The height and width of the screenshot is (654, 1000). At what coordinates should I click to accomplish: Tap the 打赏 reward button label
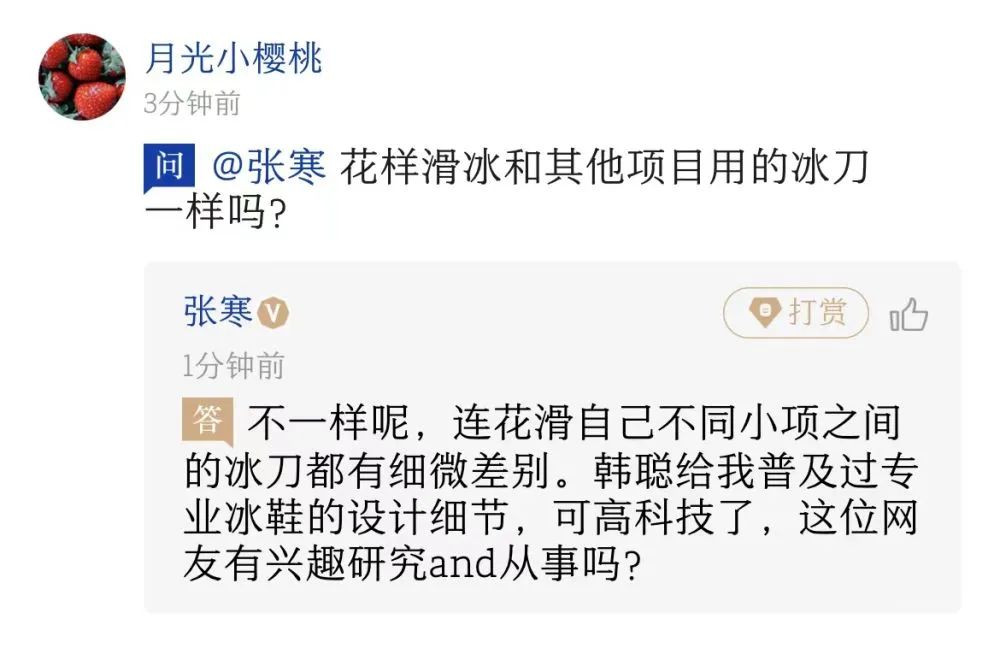coord(817,312)
